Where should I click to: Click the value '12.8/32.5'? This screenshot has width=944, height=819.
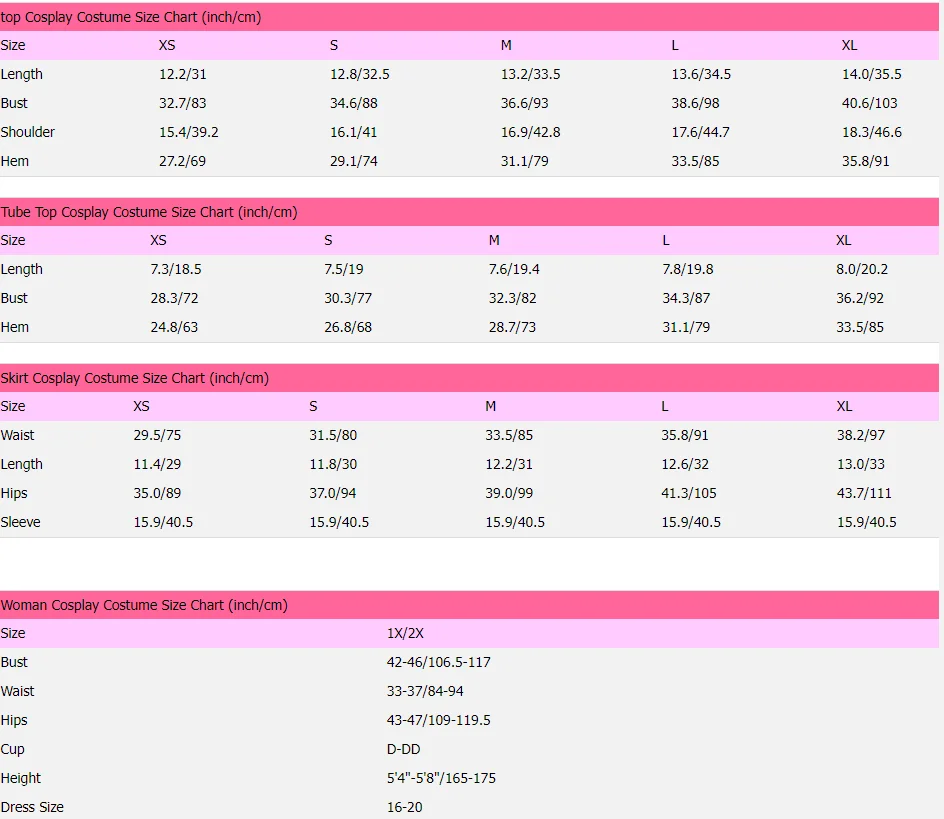pos(359,74)
